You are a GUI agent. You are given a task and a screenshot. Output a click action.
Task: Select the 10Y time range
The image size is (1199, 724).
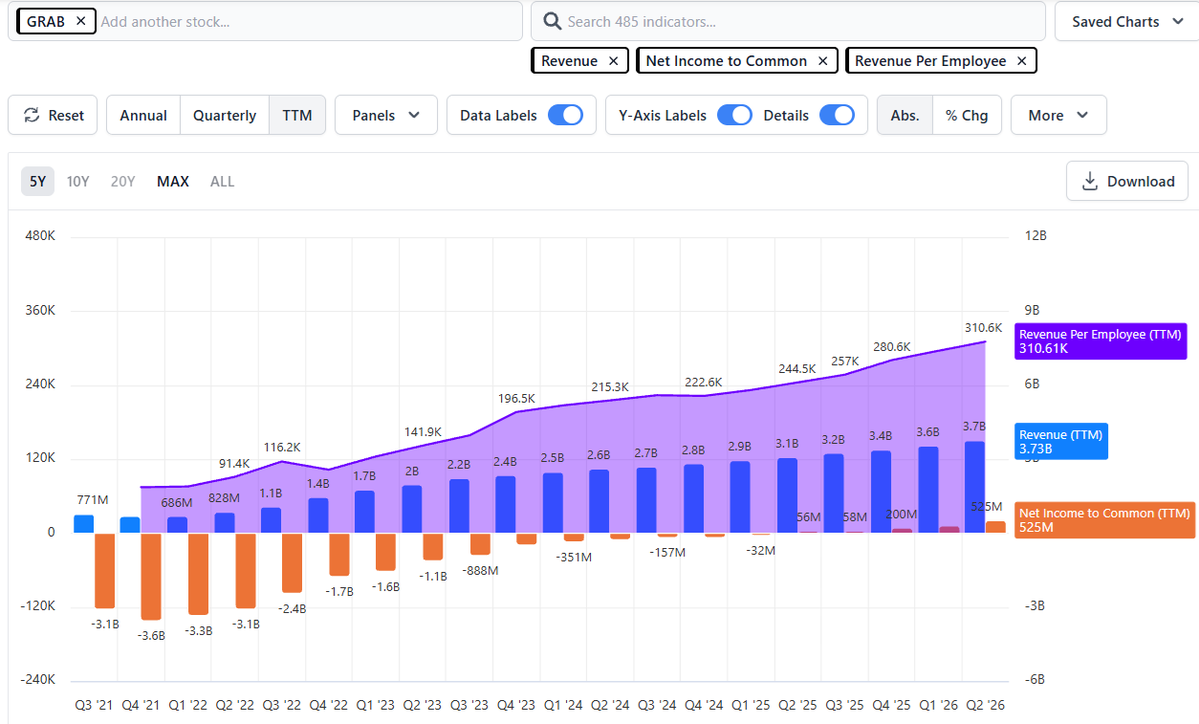[78, 181]
